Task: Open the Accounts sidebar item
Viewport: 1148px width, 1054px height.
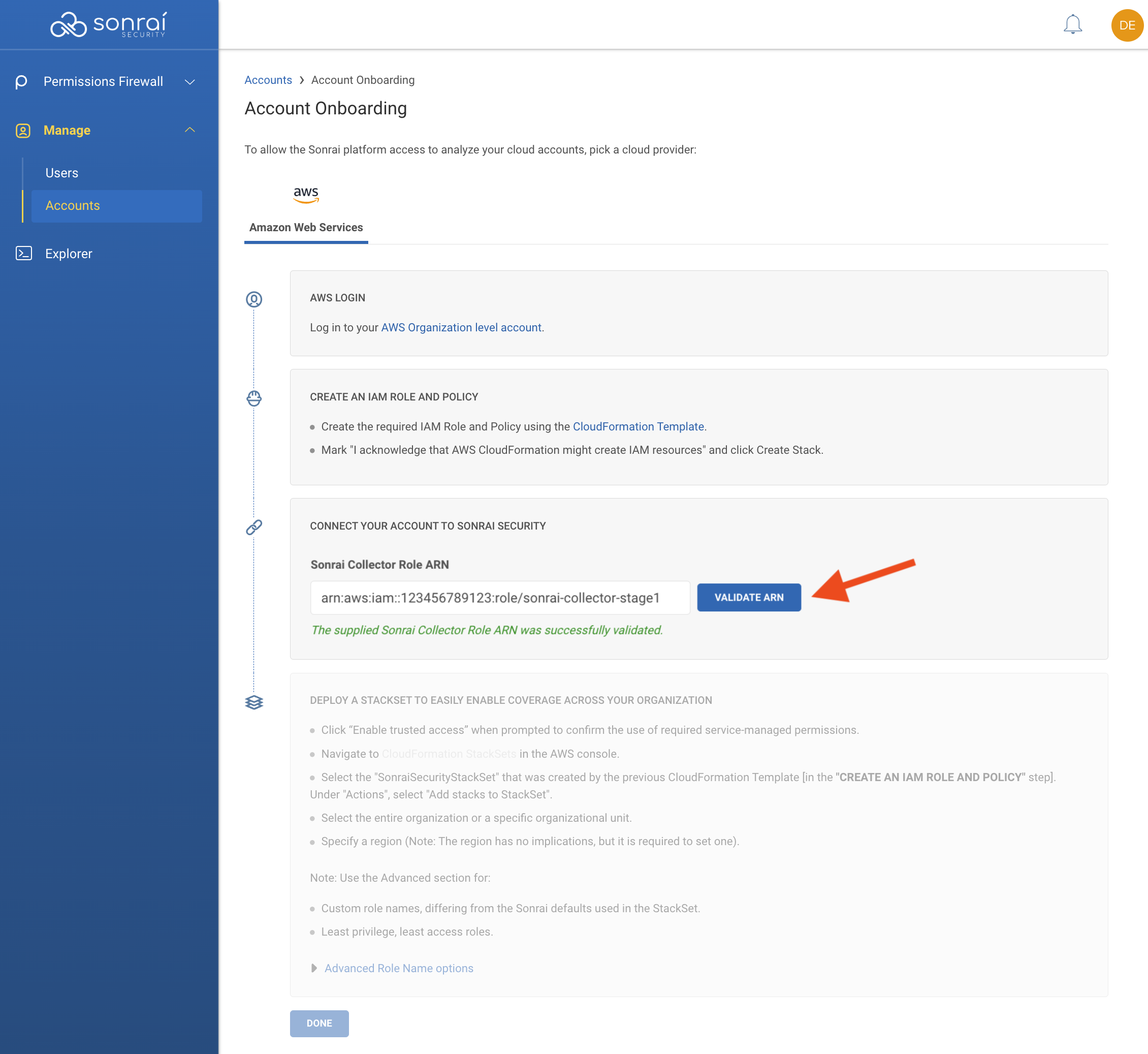Action: 116,206
